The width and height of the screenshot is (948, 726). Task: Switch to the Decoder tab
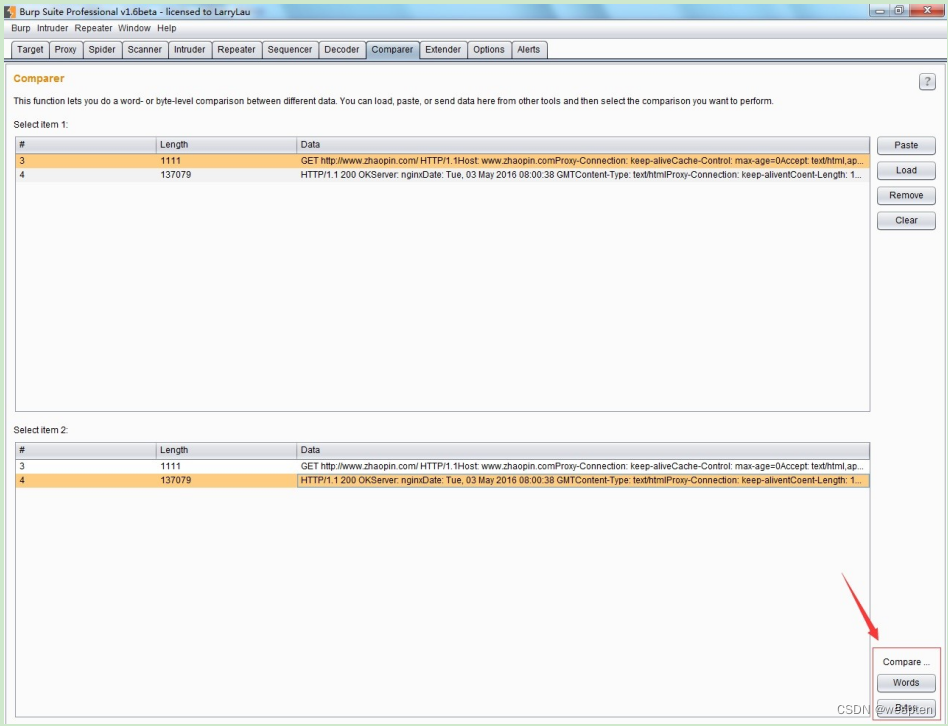pos(342,50)
